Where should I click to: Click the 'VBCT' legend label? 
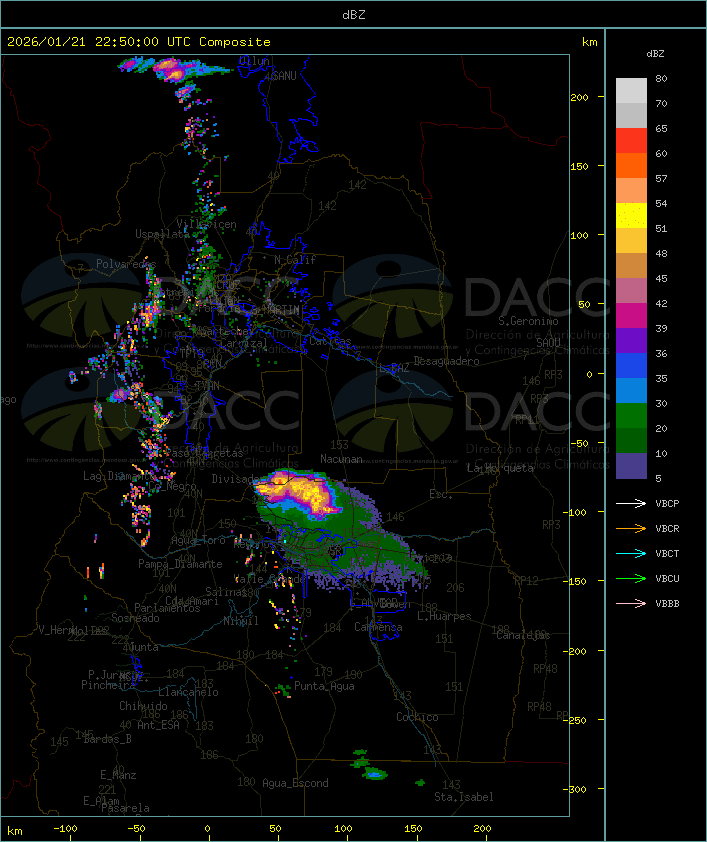coord(667,554)
